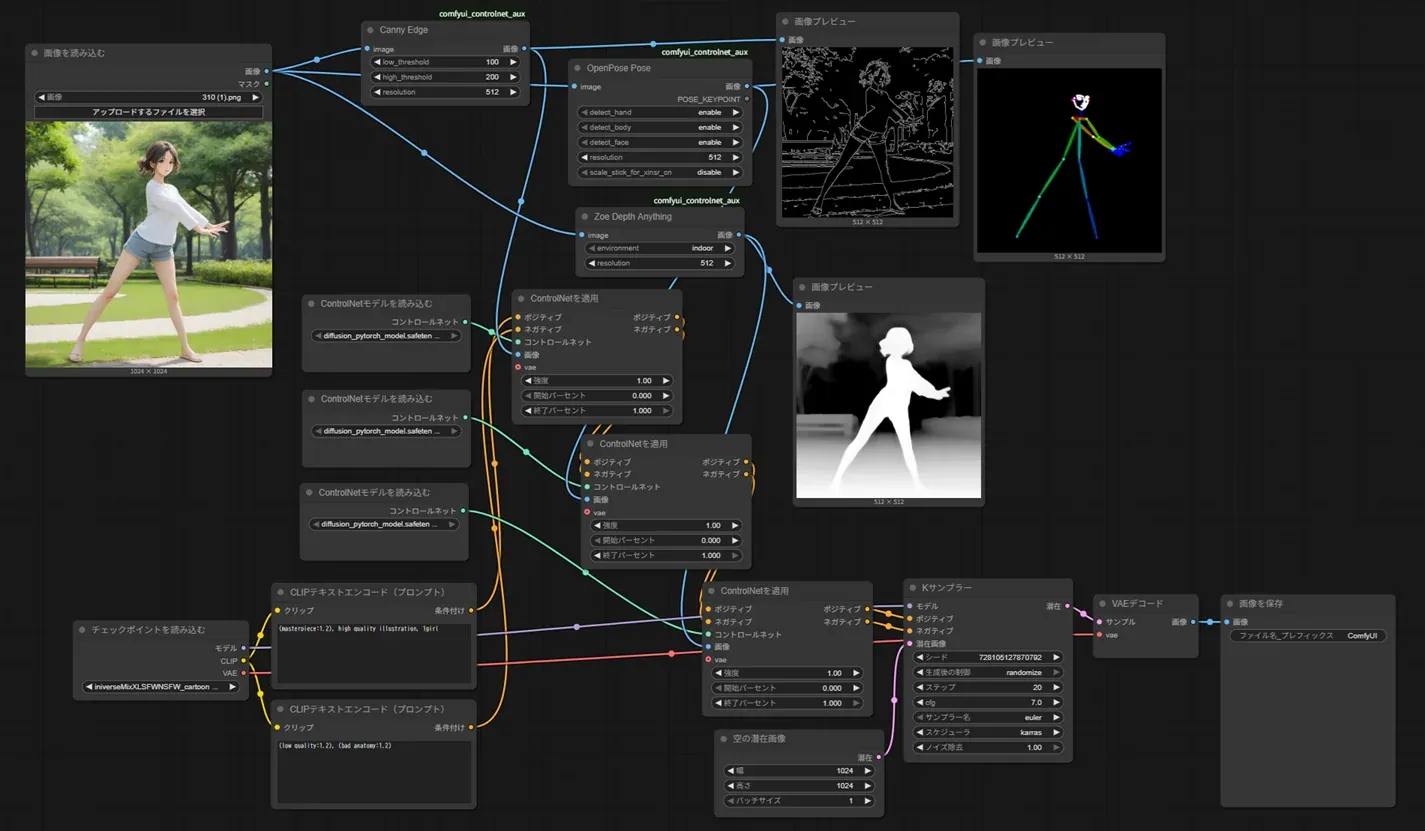The image size is (1425, 831).
Task: Collapse the VAEデコード node using its title dot
Action: (x=1103, y=604)
